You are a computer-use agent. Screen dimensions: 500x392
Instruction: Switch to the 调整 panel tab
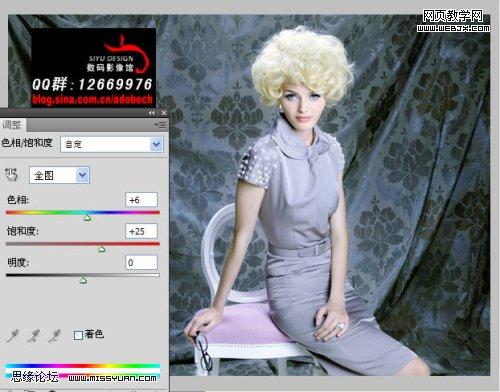[x=12, y=125]
